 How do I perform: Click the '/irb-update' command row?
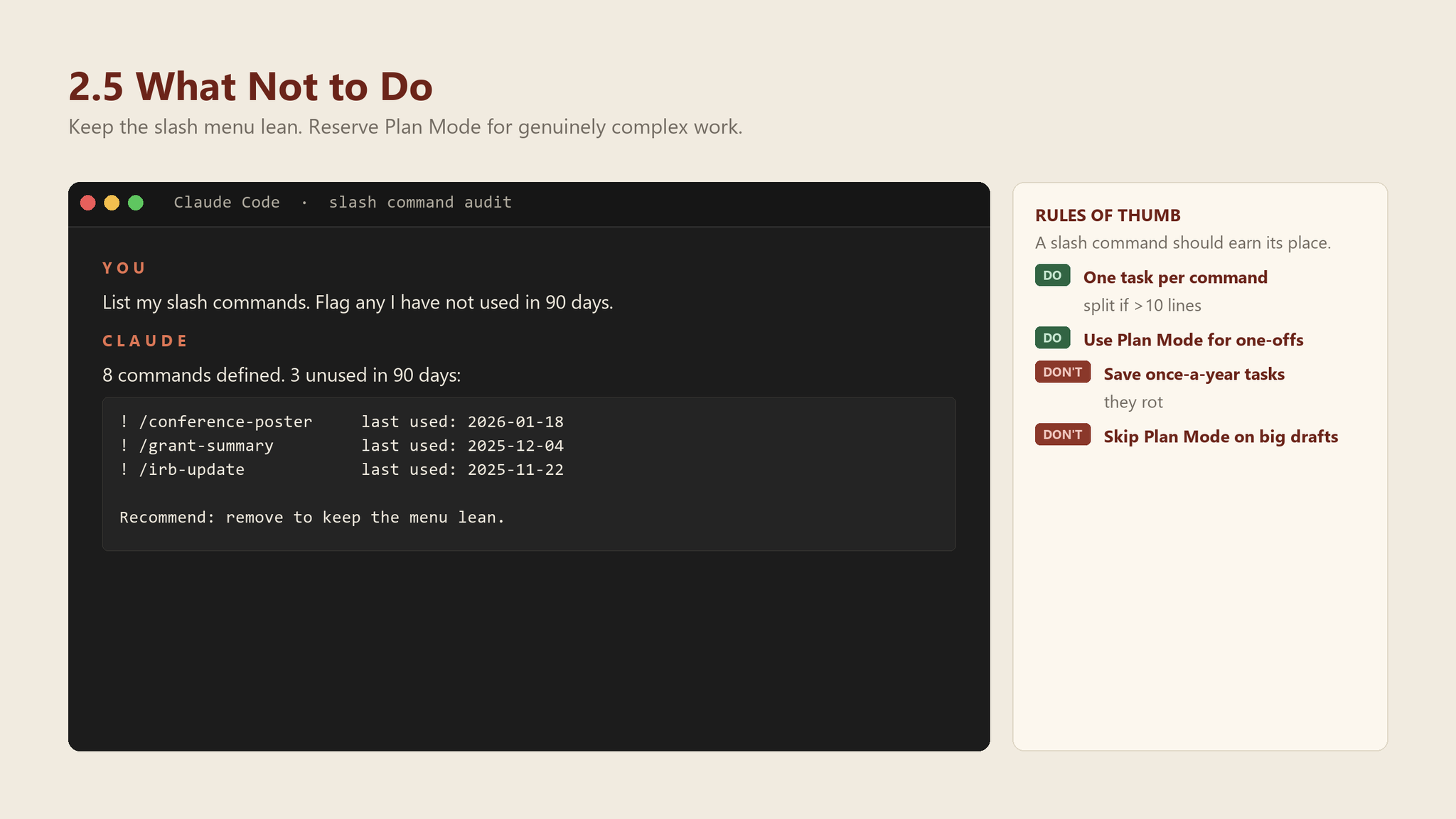(x=342, y=470)
